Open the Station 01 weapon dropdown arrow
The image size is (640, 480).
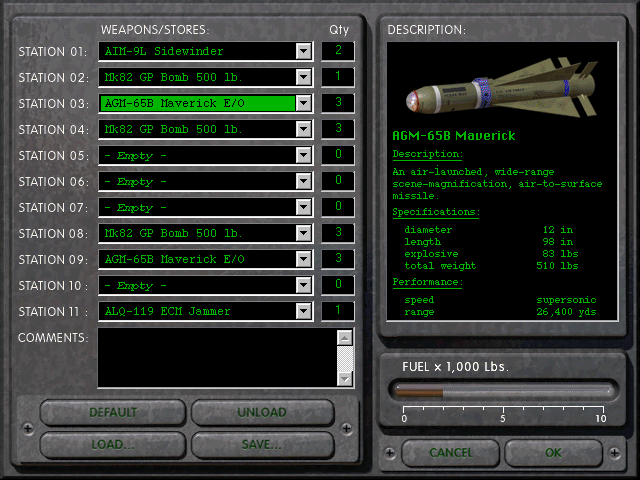pos(304,51)
